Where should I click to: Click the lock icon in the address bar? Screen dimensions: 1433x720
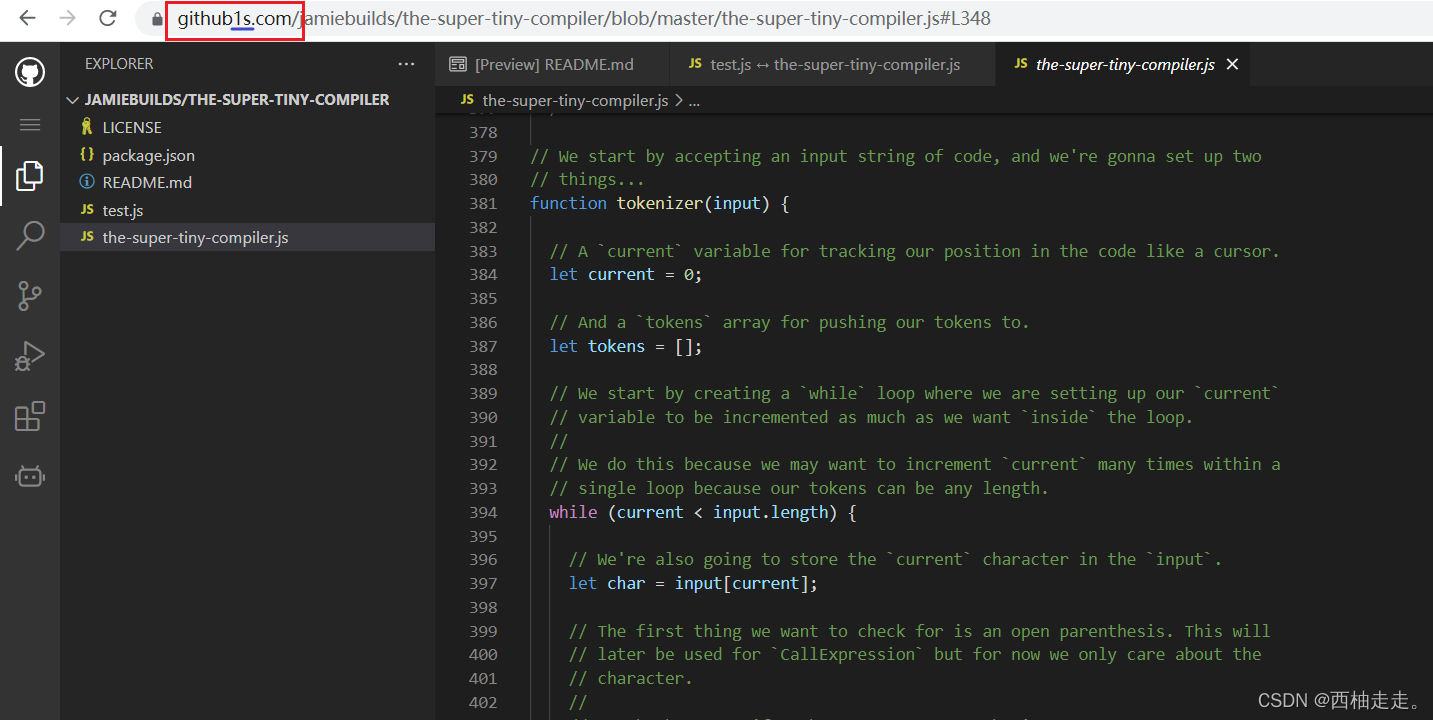click(x=157, y=19)
